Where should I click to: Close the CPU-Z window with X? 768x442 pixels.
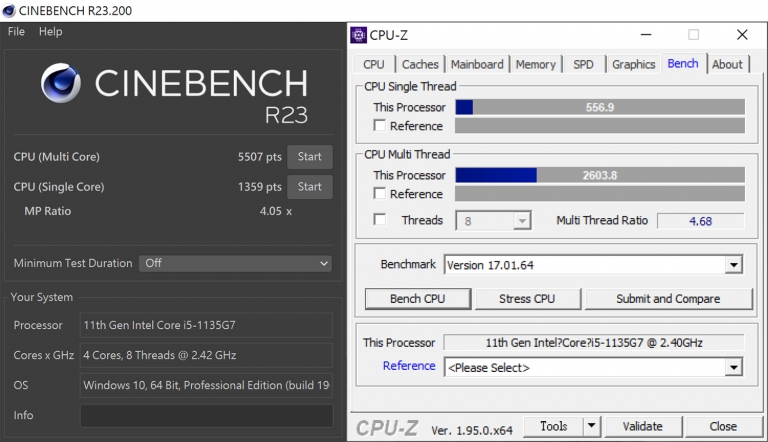[x=742, y=35]
